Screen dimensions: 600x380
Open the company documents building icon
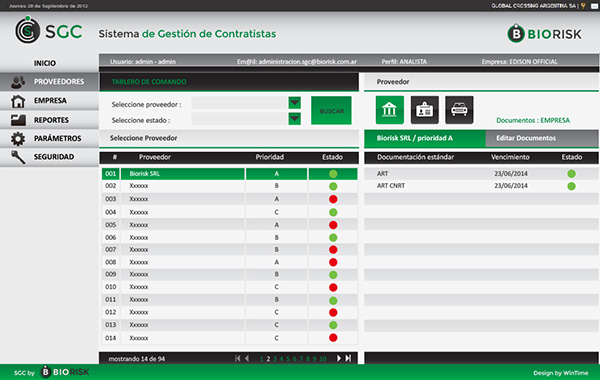pyautogui.click(x=390, y=110)
